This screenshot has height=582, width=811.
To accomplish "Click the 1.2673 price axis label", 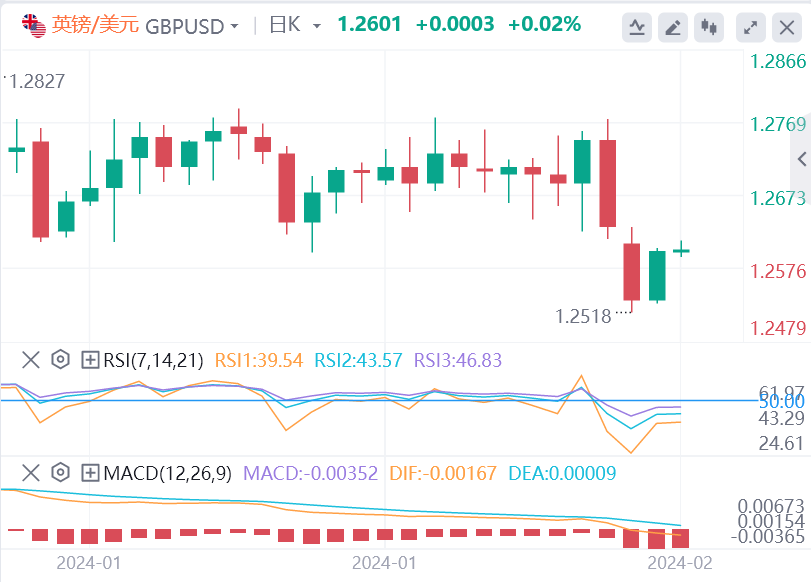I will pyautogui.click(x=778, y=198).
